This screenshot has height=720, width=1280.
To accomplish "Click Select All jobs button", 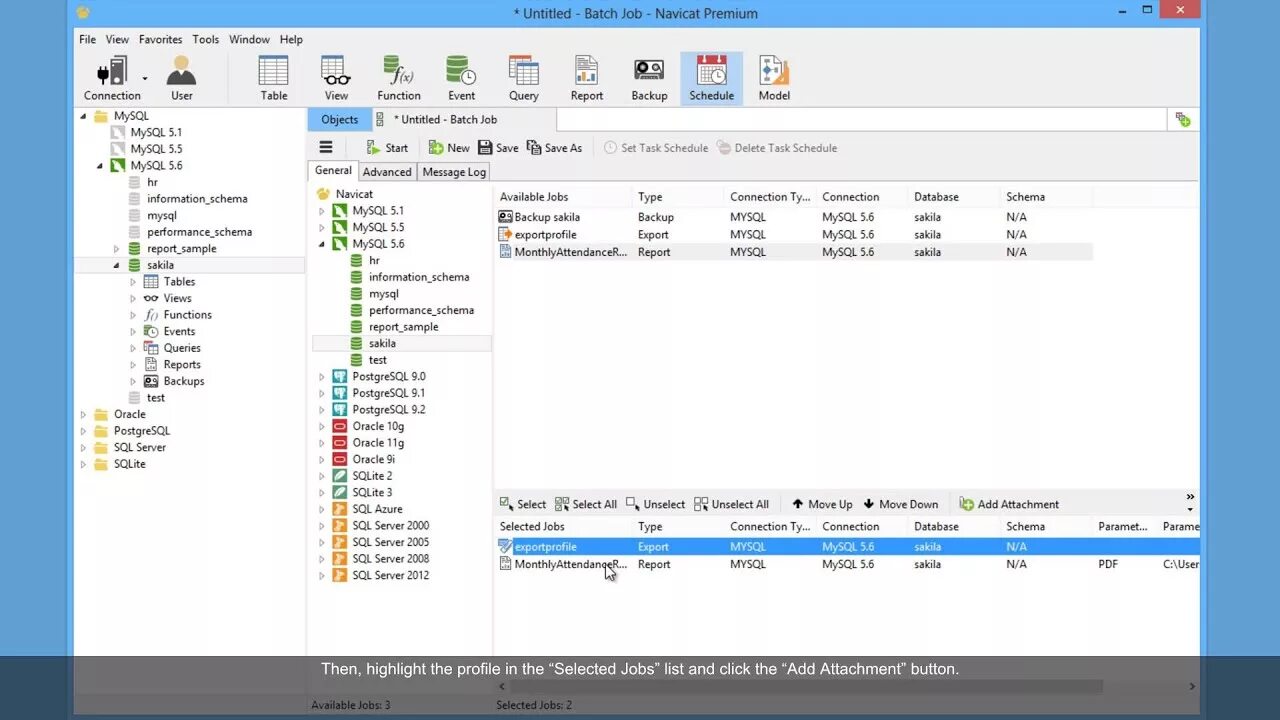I will 586,504.
